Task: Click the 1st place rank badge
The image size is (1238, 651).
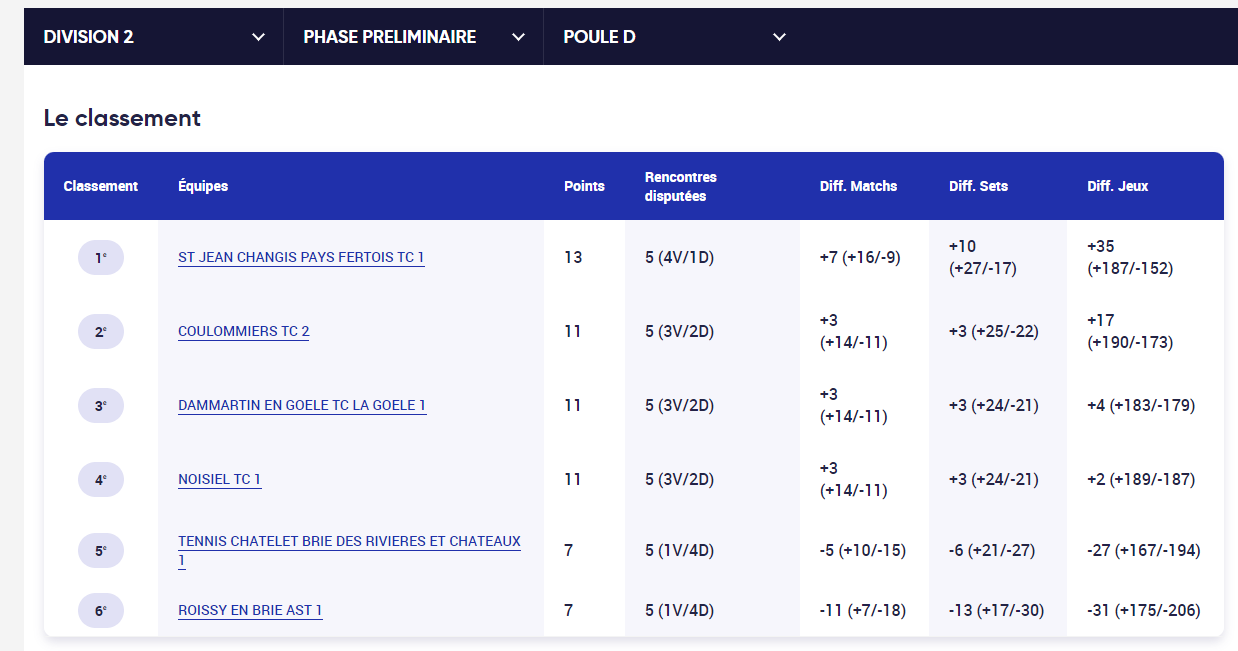Action: 101,258
